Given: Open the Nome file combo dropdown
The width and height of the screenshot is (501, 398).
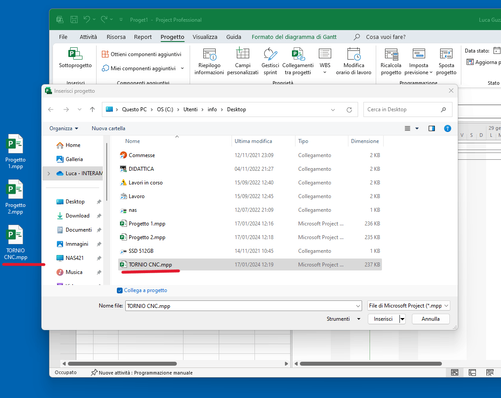Looking at the screenshot, I should point(358,306).
